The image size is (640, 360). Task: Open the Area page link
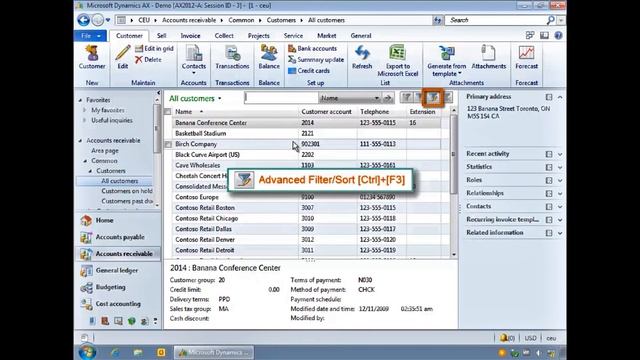(x=105, y=151)
